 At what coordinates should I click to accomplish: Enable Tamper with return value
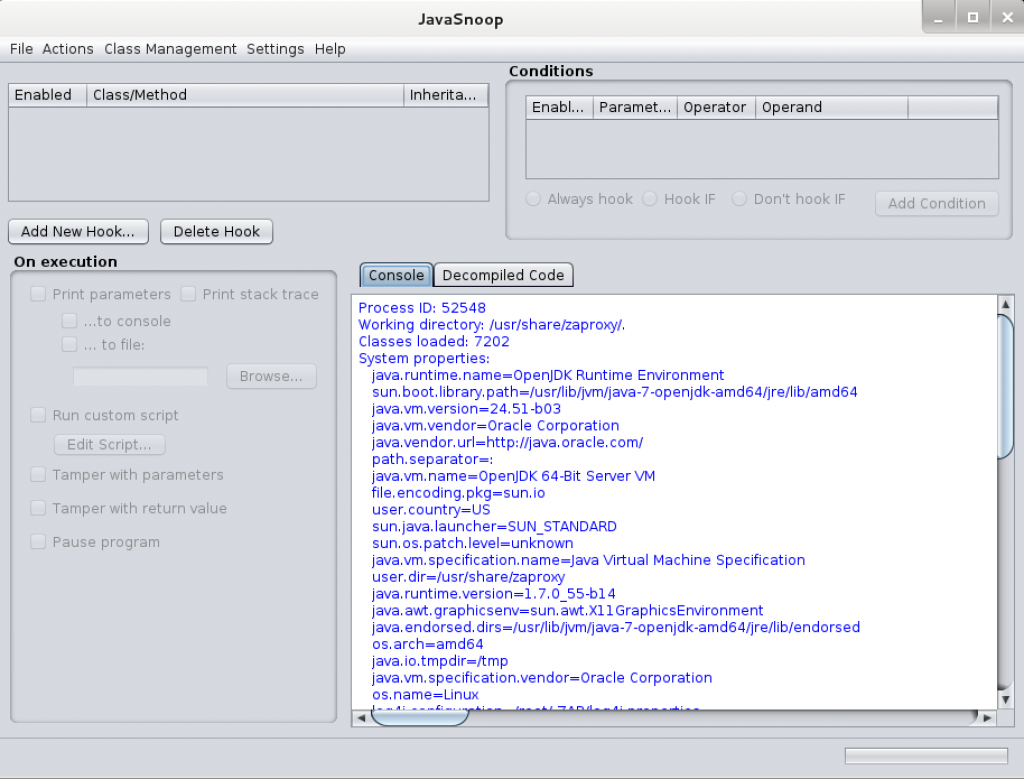coord(39,508)
